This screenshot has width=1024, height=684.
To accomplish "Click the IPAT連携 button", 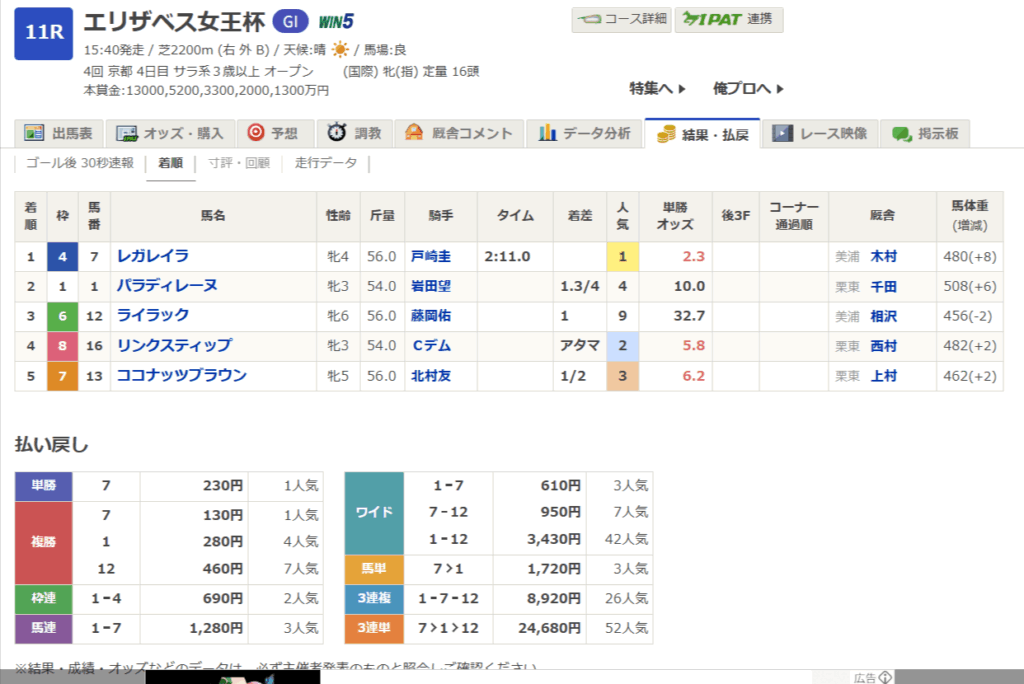I will 729,20.
